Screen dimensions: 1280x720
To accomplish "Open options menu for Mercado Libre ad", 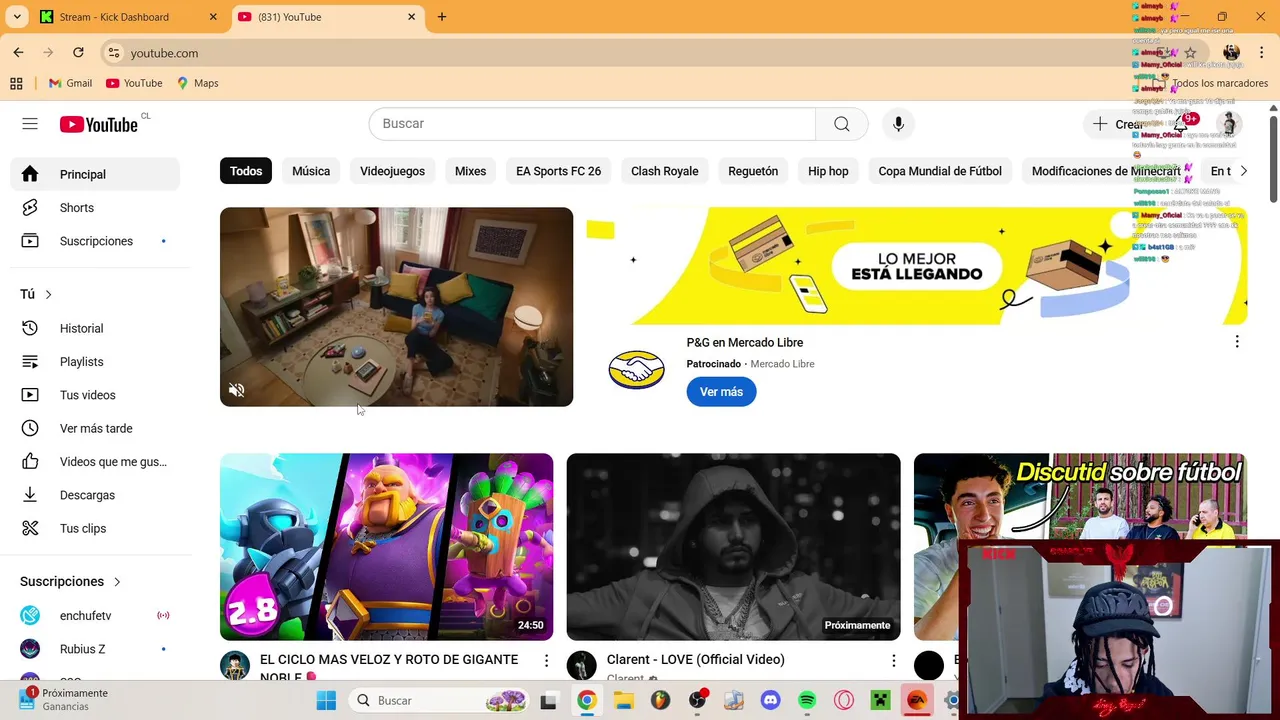I will [x=1237, y=342].
